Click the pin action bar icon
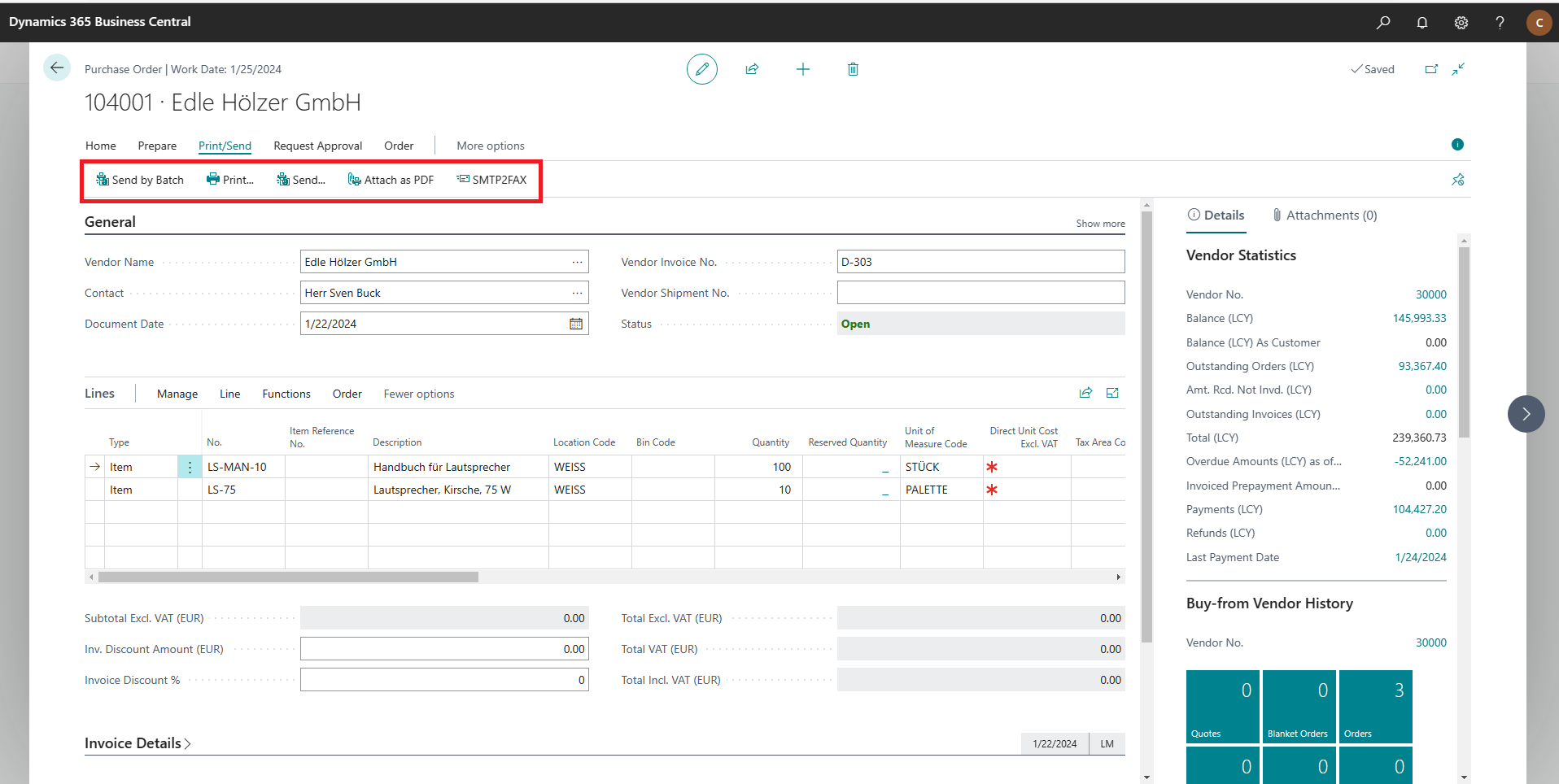 [x=1458, y=180]
